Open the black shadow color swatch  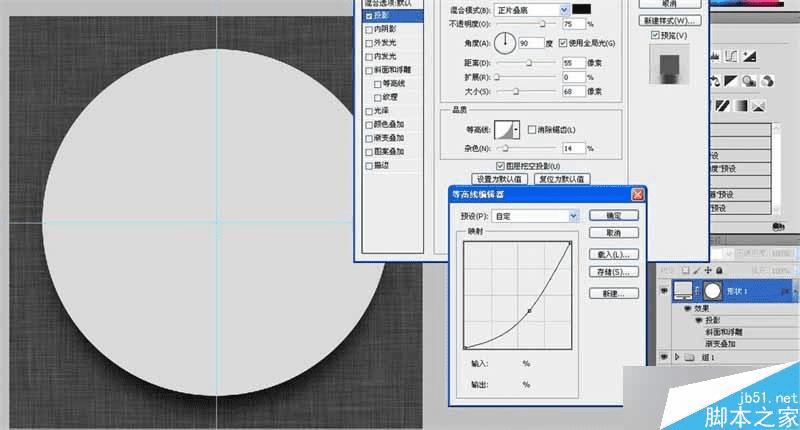pos(582,9)
